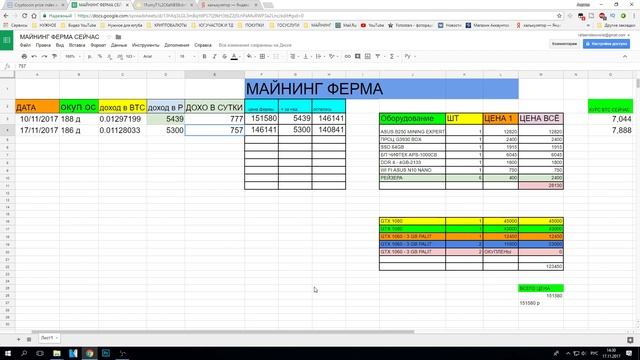Open the YouTube bookmark
The height and width of the screenshot is (360, 640).
coord(372,25)
